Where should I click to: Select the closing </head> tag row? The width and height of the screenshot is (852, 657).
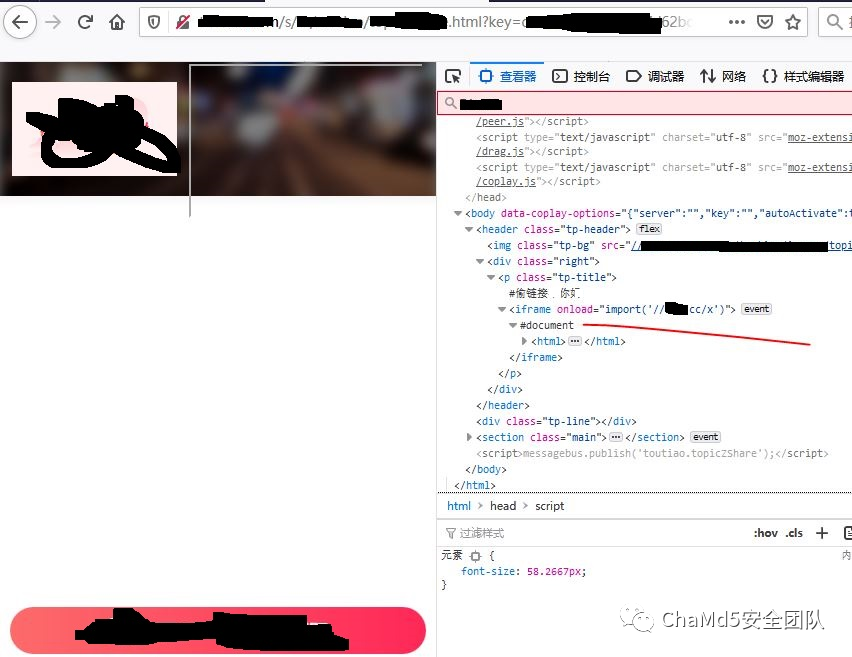tap(486, 197)
